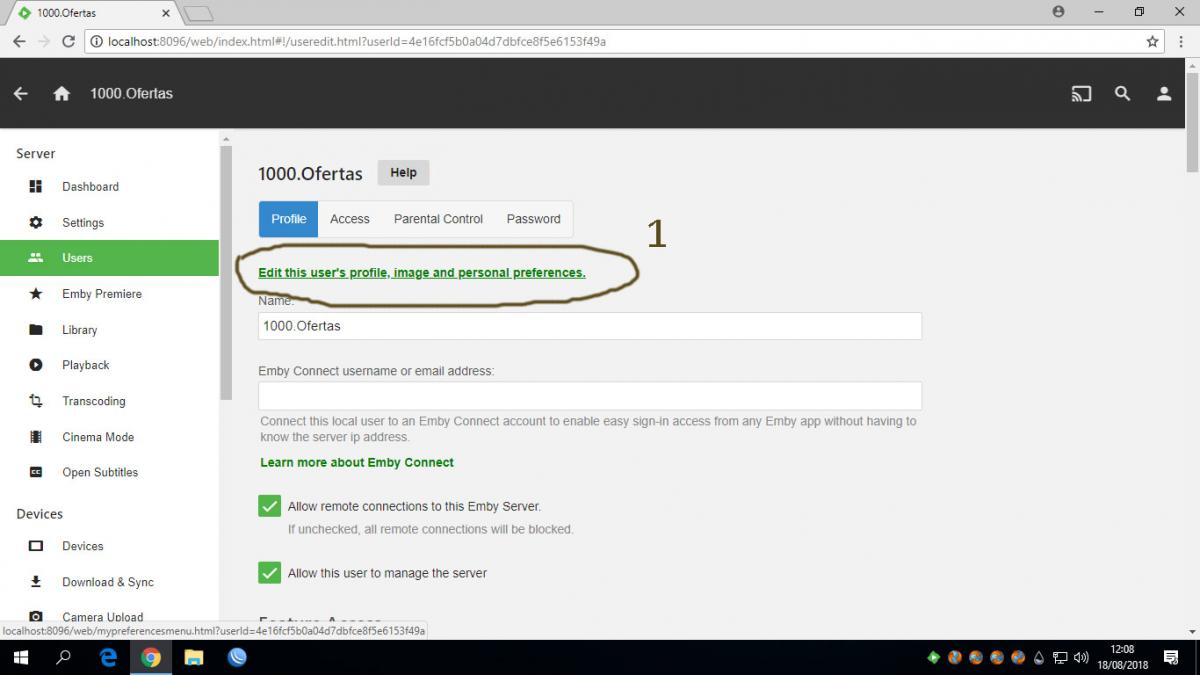Click the Settings gear icon in sidebar
This screenshot has width=1200, height=675.
[x=36, y=222]
